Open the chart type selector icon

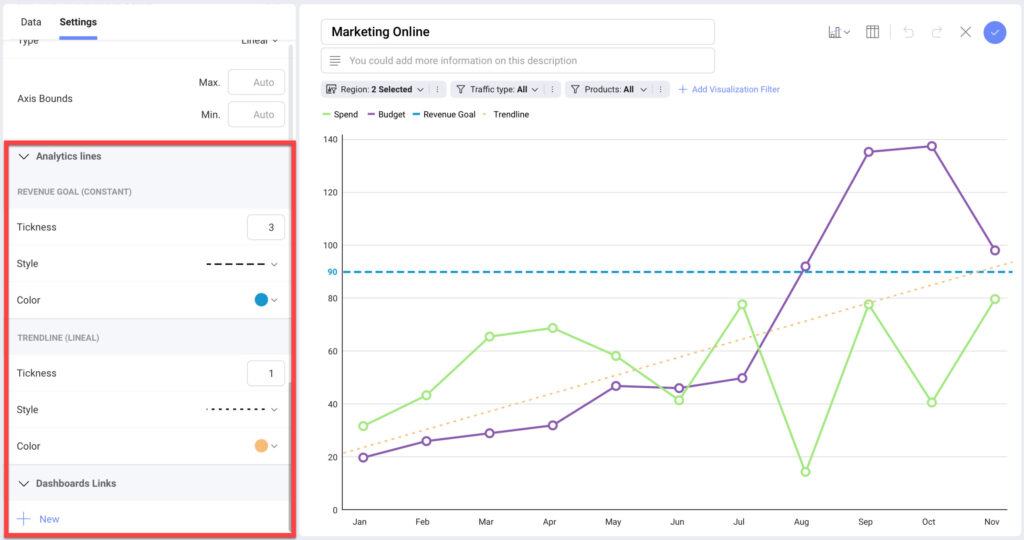(x=839, y=32)
